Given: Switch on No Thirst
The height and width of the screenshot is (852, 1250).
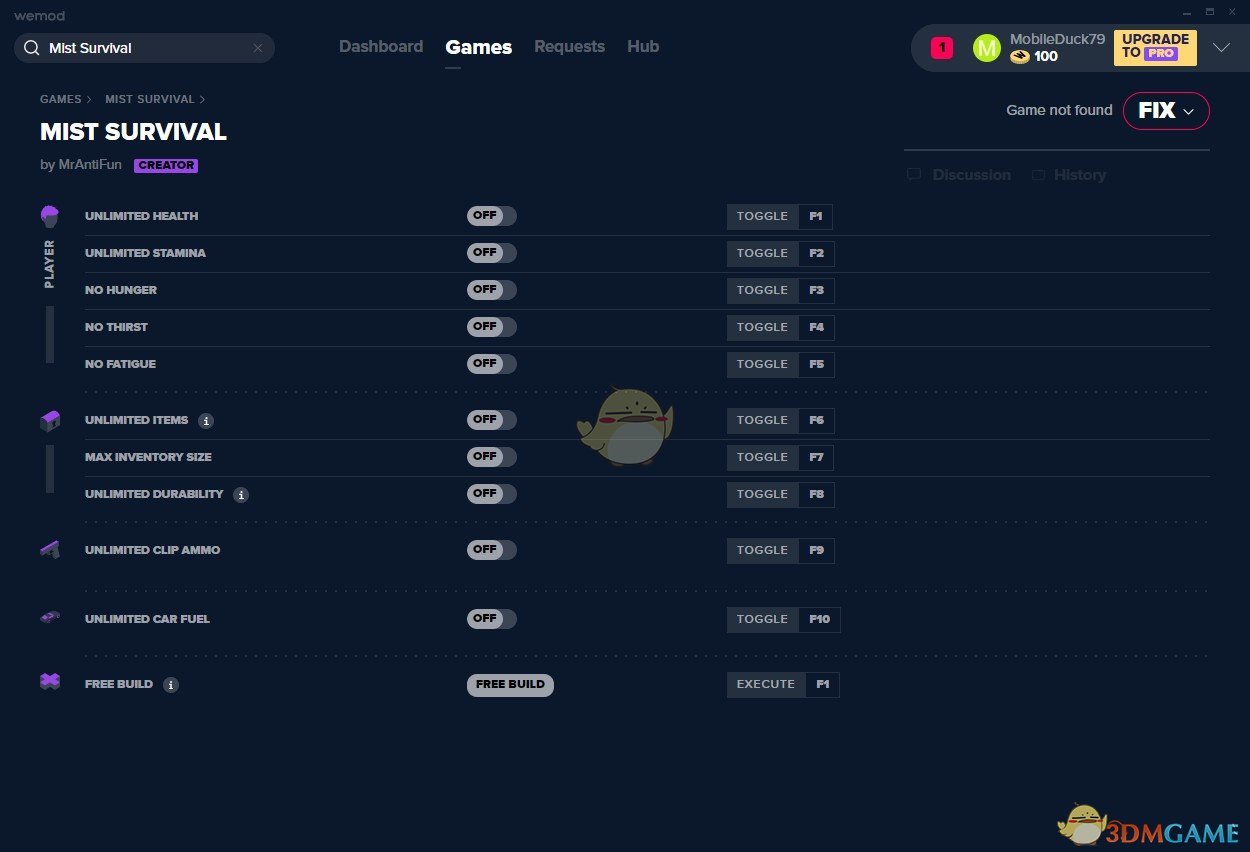Looking at the screenshot, I should point(492,327).
